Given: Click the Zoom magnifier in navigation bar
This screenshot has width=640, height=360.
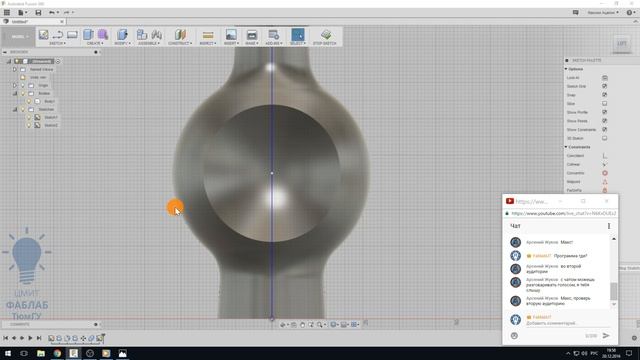Looking at the screenshot, I should pyautogui.click(x=320, y=324).
